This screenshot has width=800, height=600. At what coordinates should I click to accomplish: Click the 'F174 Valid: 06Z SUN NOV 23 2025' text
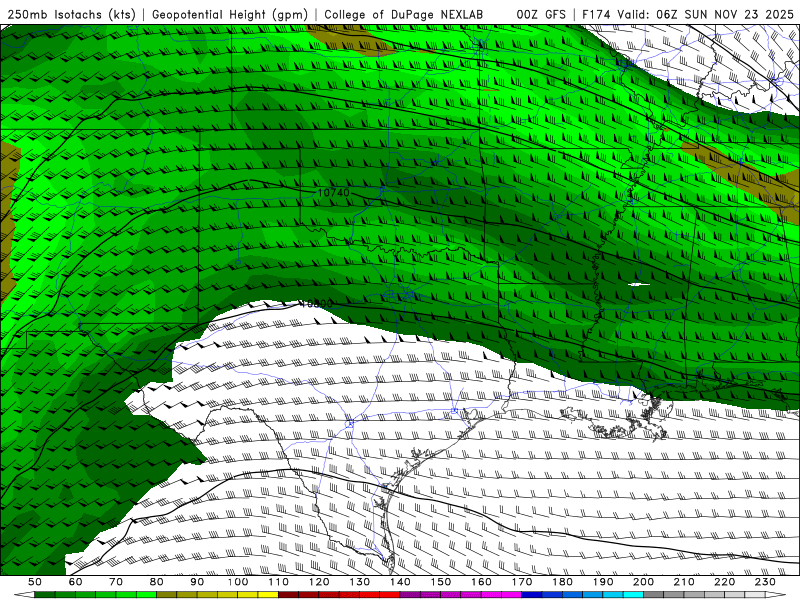688,15
